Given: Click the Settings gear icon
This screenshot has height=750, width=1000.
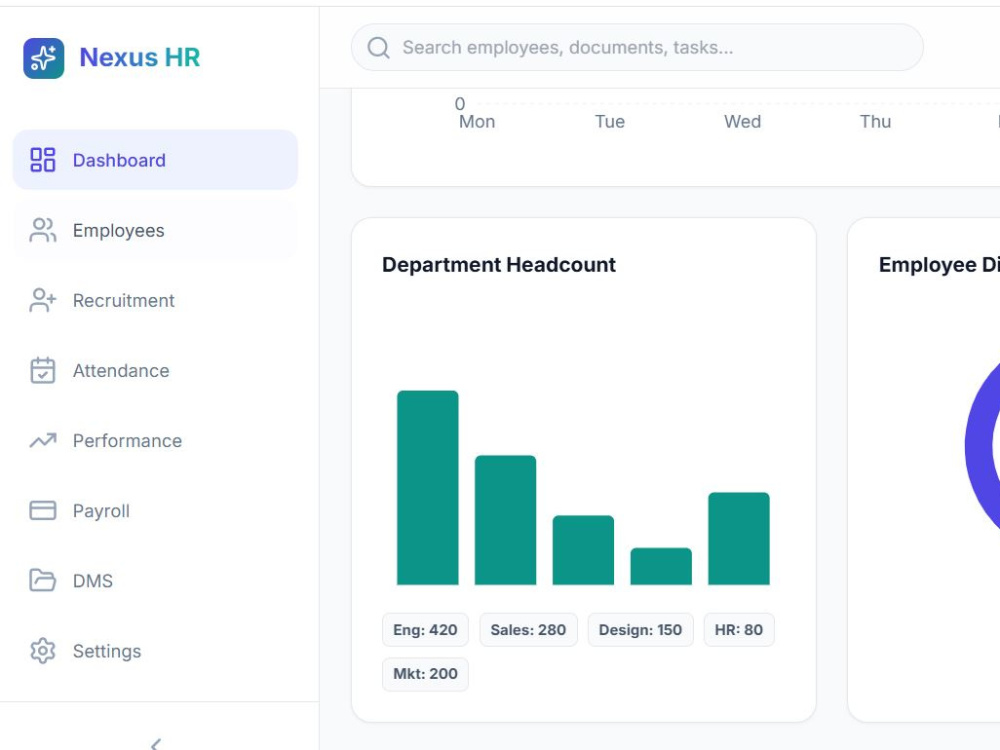Looking at the screenshot, I should tap(43, 651).
